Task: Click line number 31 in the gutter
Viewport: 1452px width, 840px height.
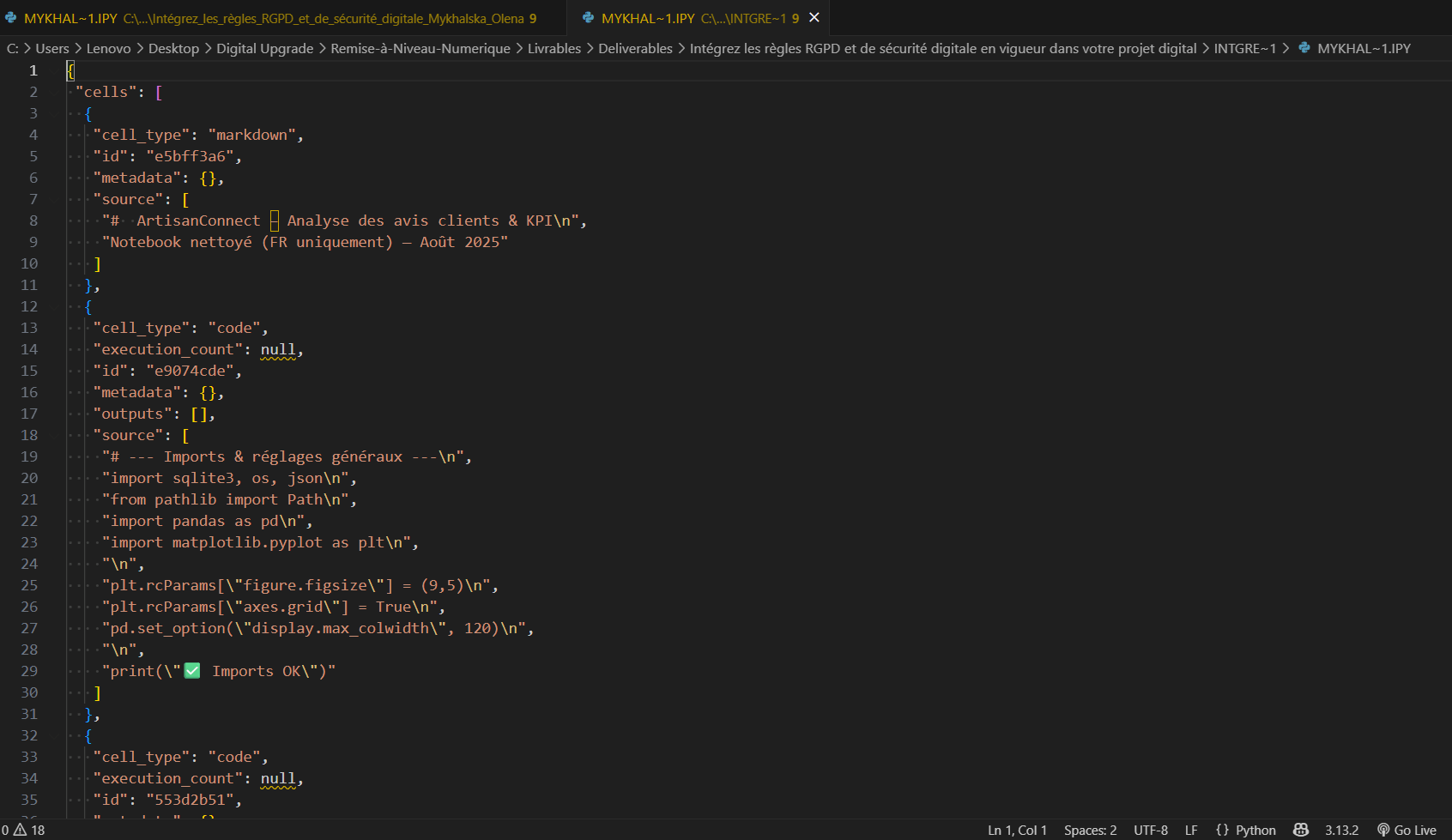Action: click(29, 714)
